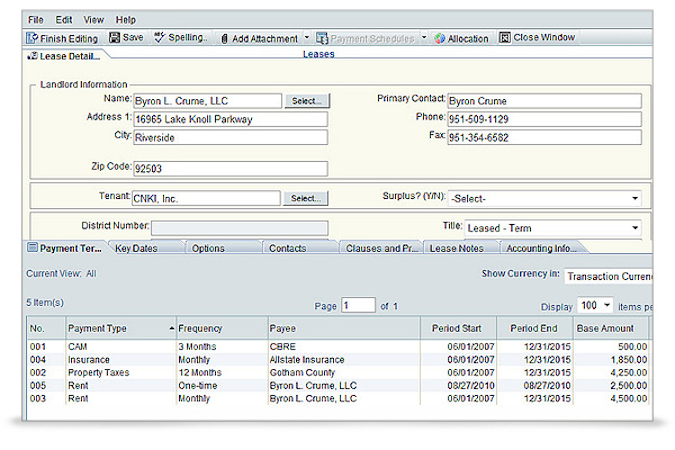Click the Period End column header

pyautogui.click(x=535, y=328)
